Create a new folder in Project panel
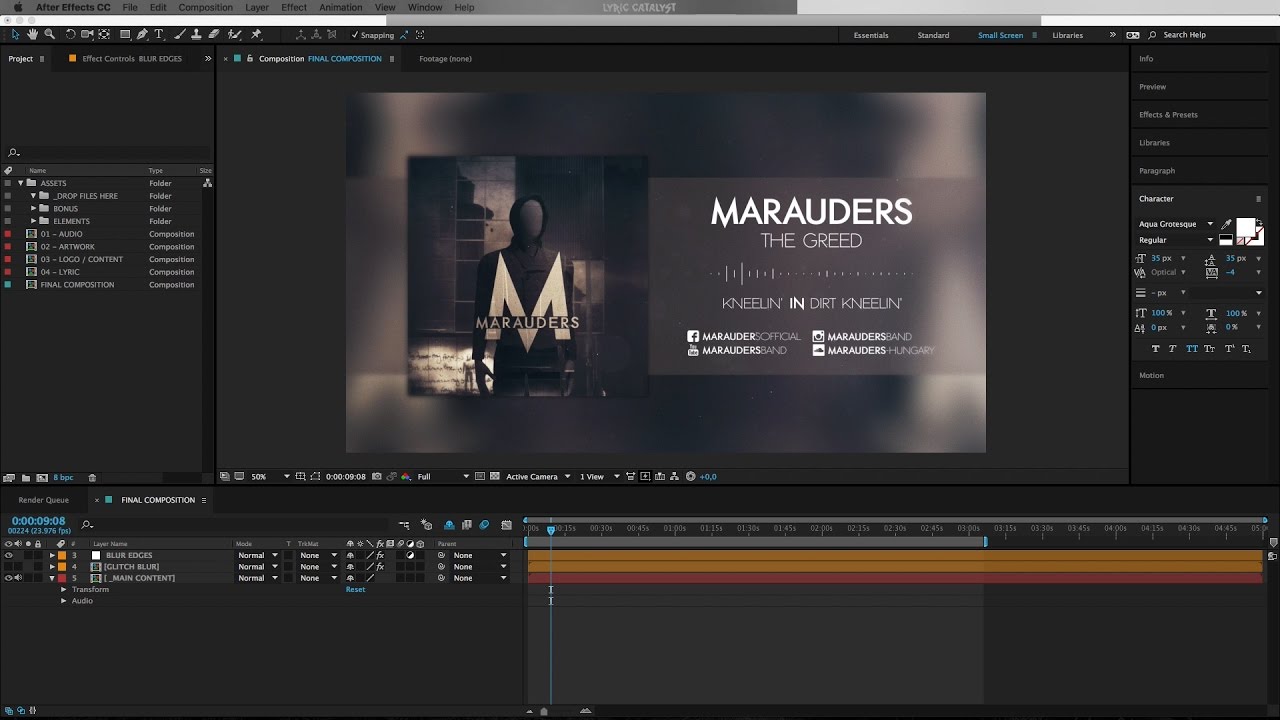This screenshot has height=720, width=1280. point(26,478)
